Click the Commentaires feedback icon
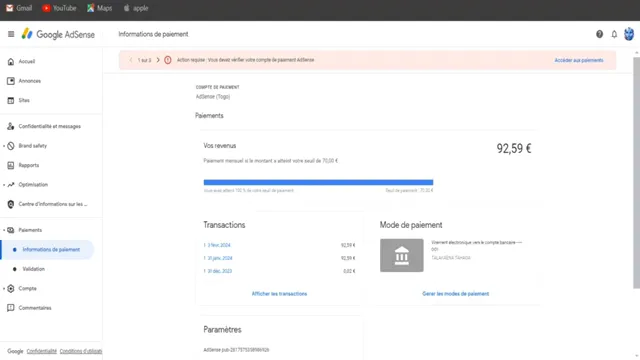The width and height of the screenshot is (640, 360). pyautogui.click(x=11, y=308)
